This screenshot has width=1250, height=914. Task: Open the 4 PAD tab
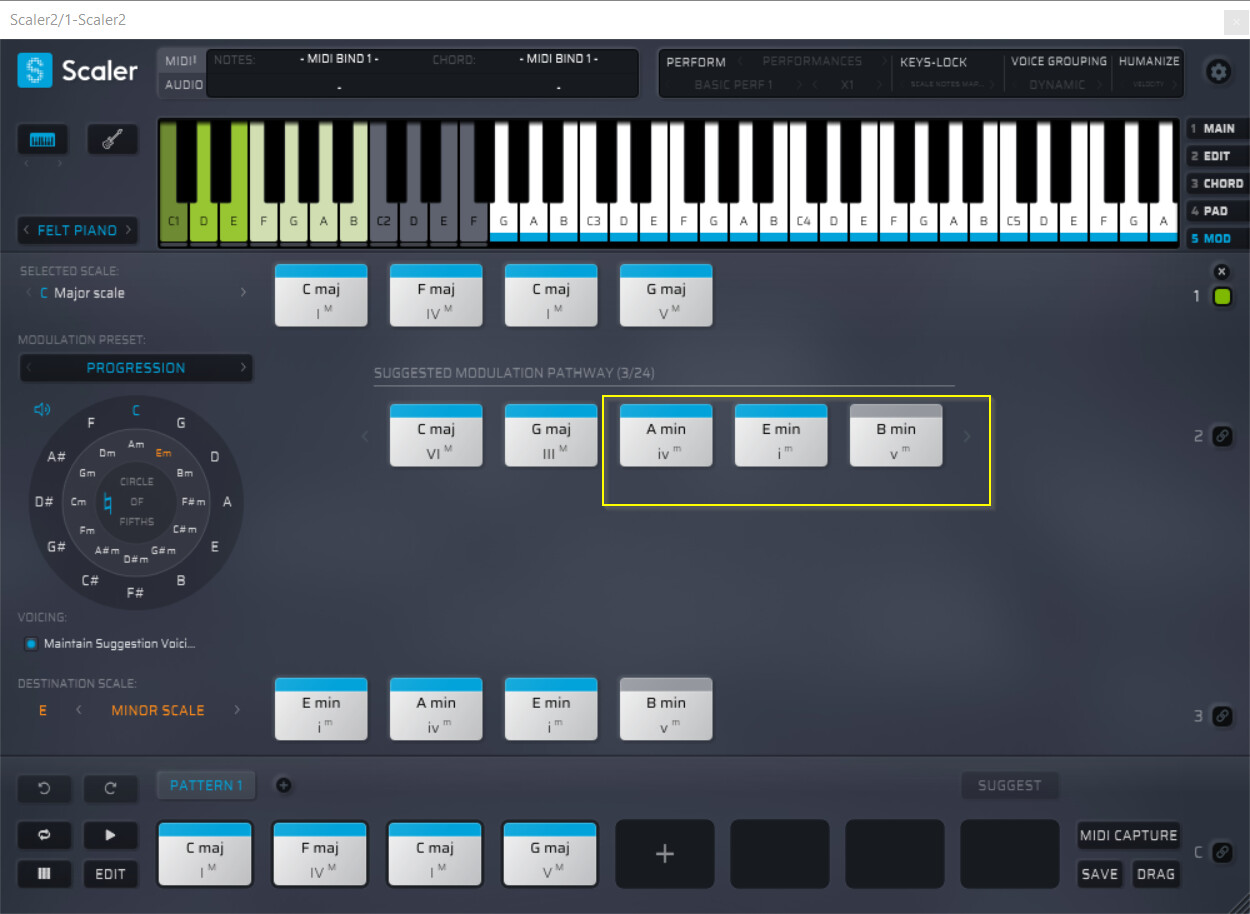1216,211
